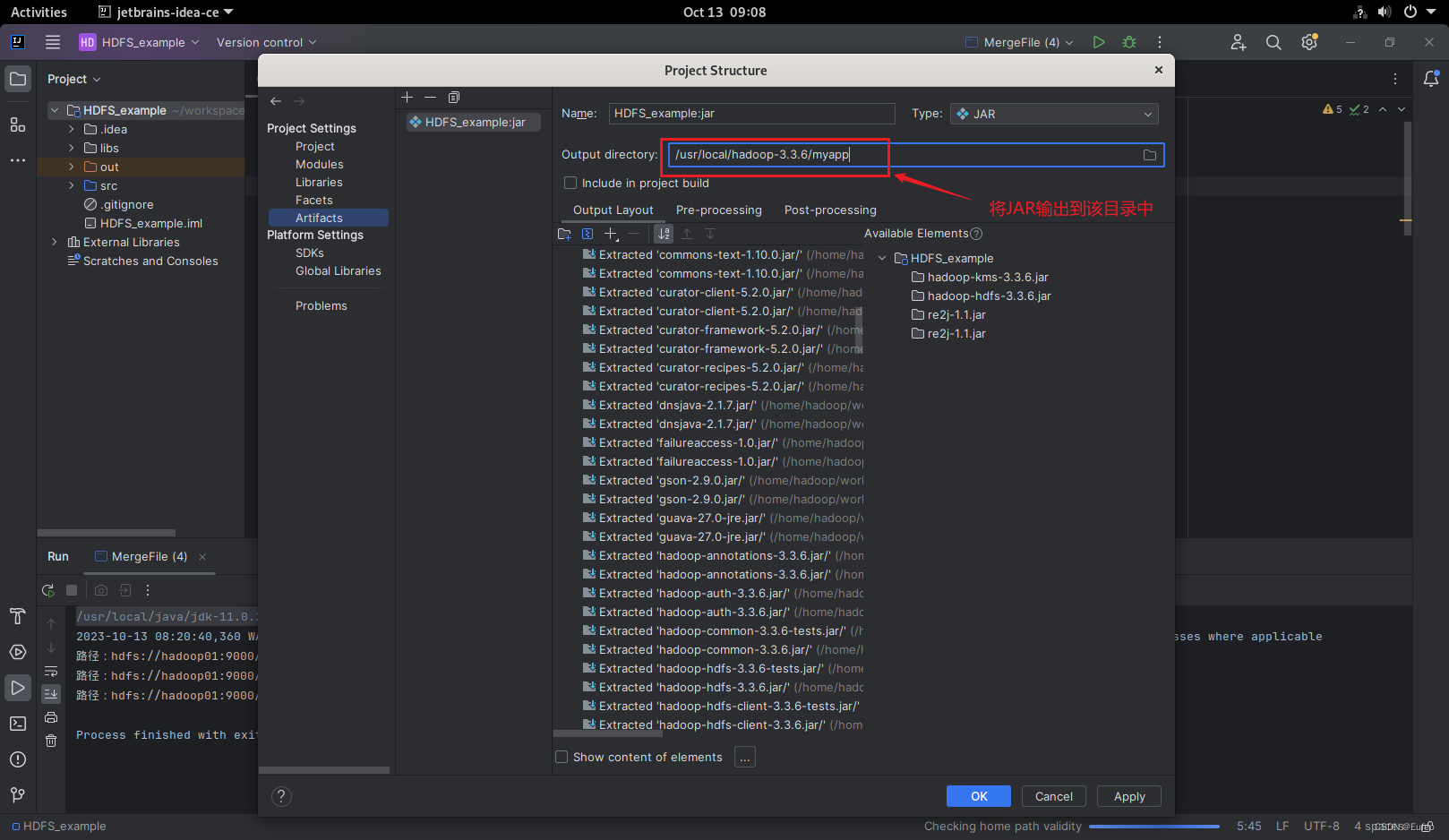
Task: Click the Sort Alphabetically icon in Output Layout
Action: tap(664, 234)
